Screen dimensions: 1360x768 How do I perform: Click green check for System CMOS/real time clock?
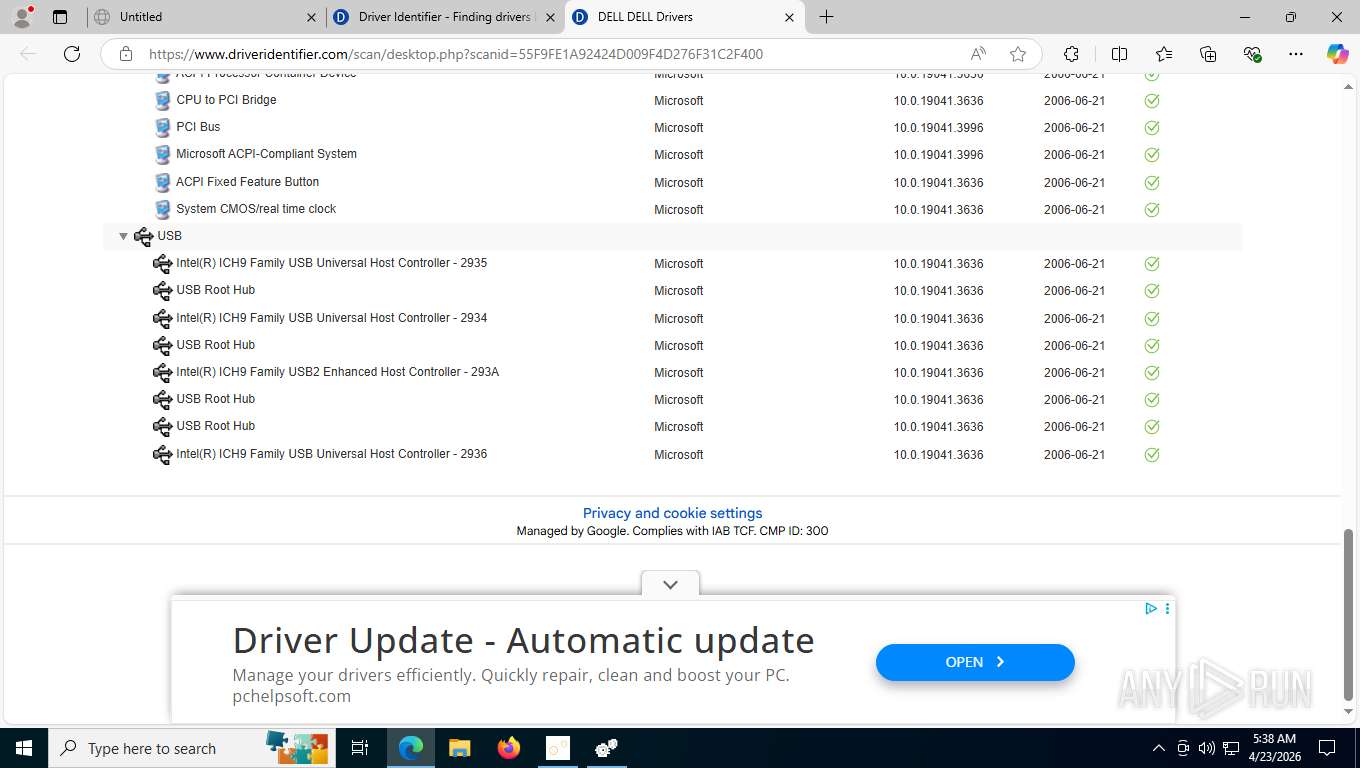pyautogui.click(x=1152, y=210)
